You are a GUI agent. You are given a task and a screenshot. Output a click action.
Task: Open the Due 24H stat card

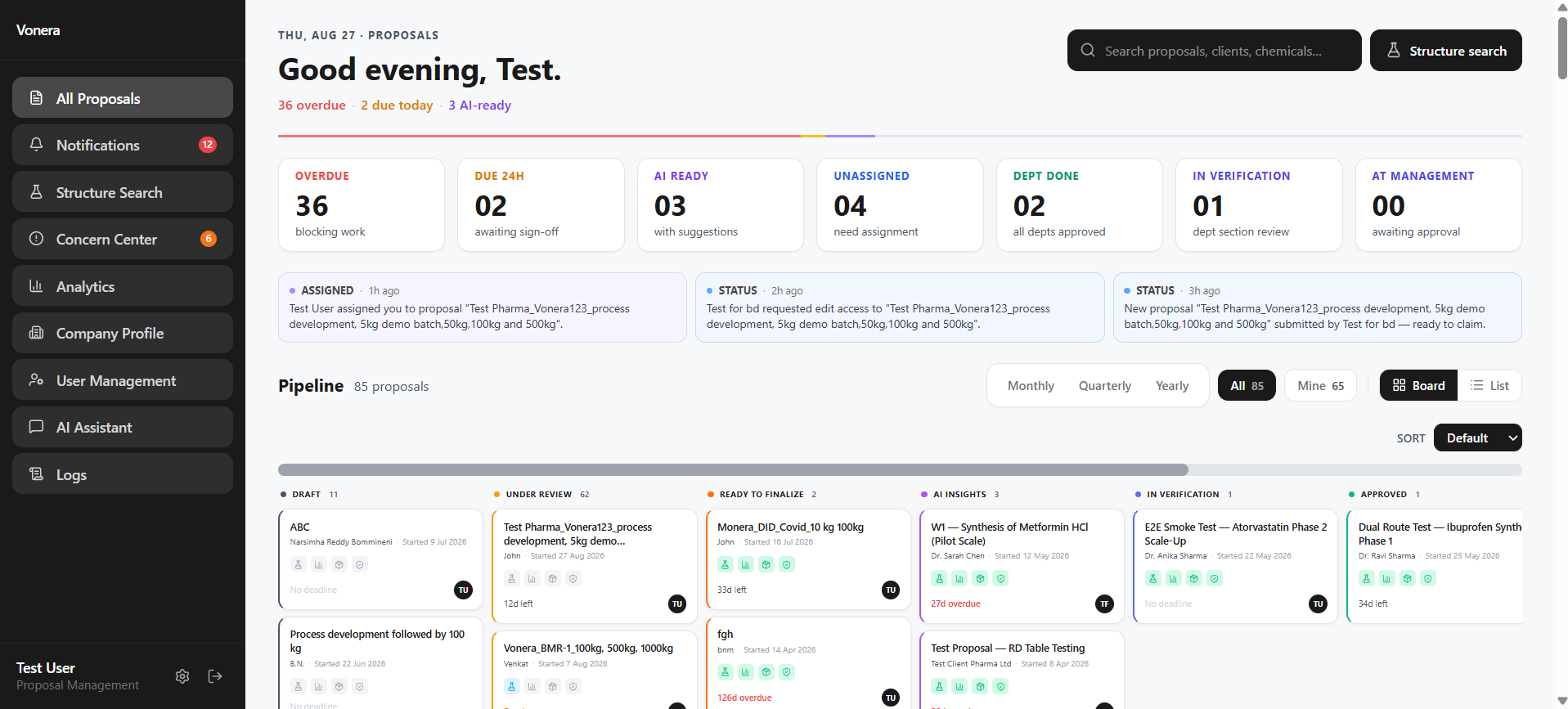[x=541, y=204]
